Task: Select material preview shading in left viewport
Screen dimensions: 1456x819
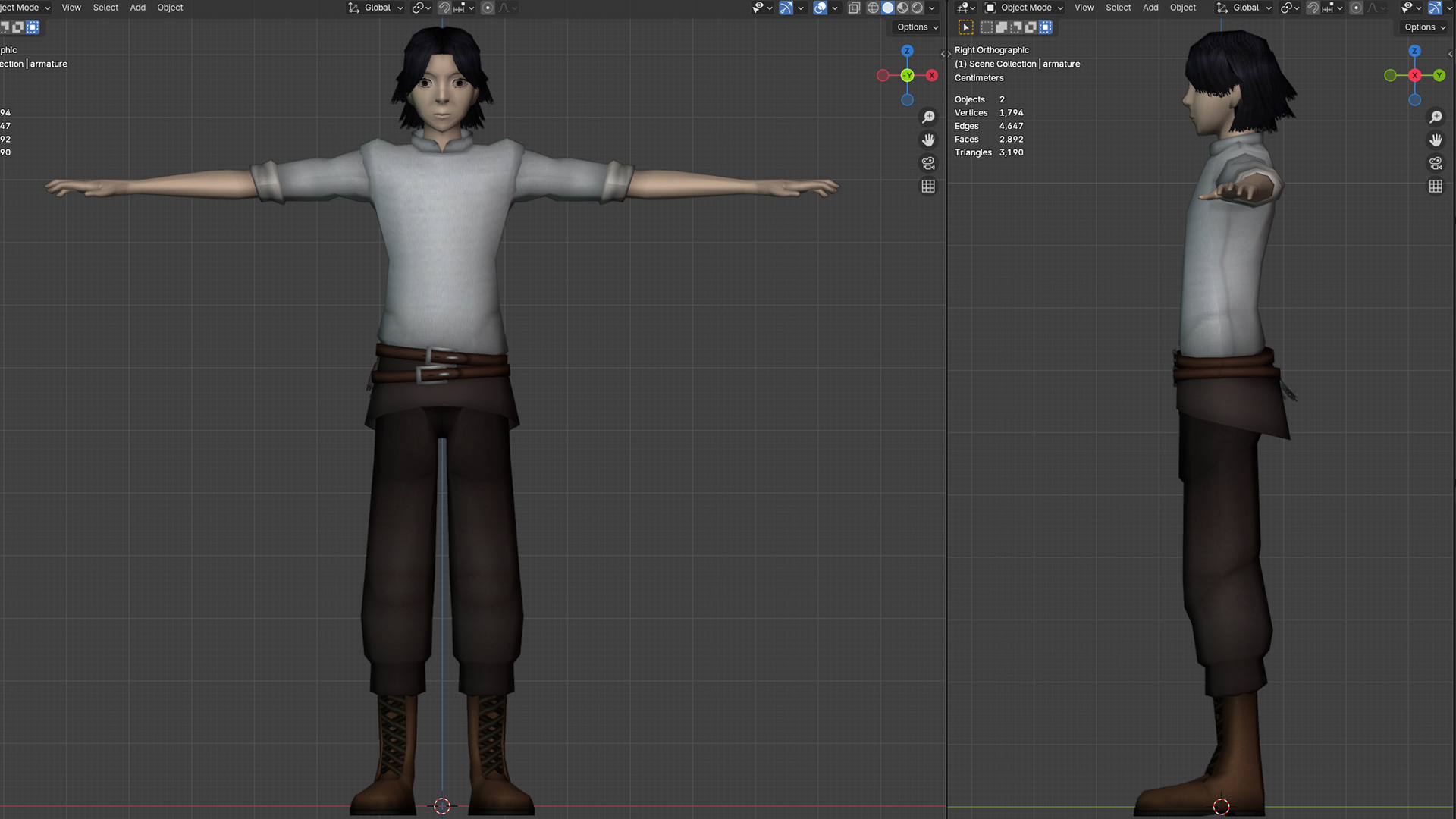Action: coord(902,8)
